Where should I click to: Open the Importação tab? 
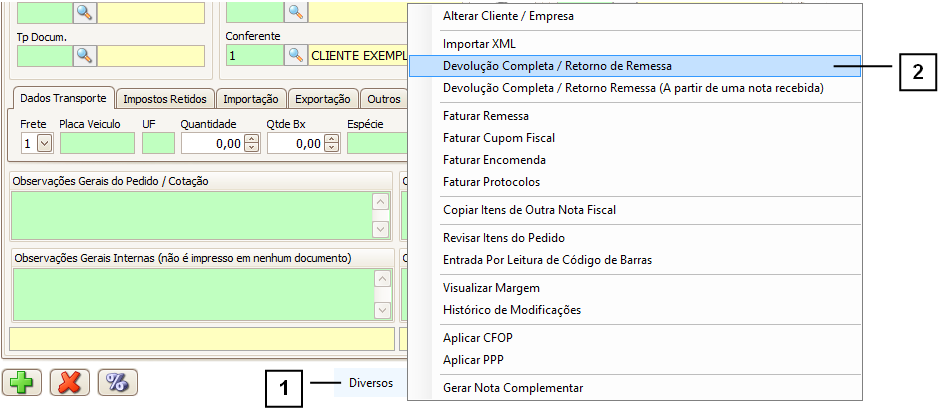(x=251, y=99)
